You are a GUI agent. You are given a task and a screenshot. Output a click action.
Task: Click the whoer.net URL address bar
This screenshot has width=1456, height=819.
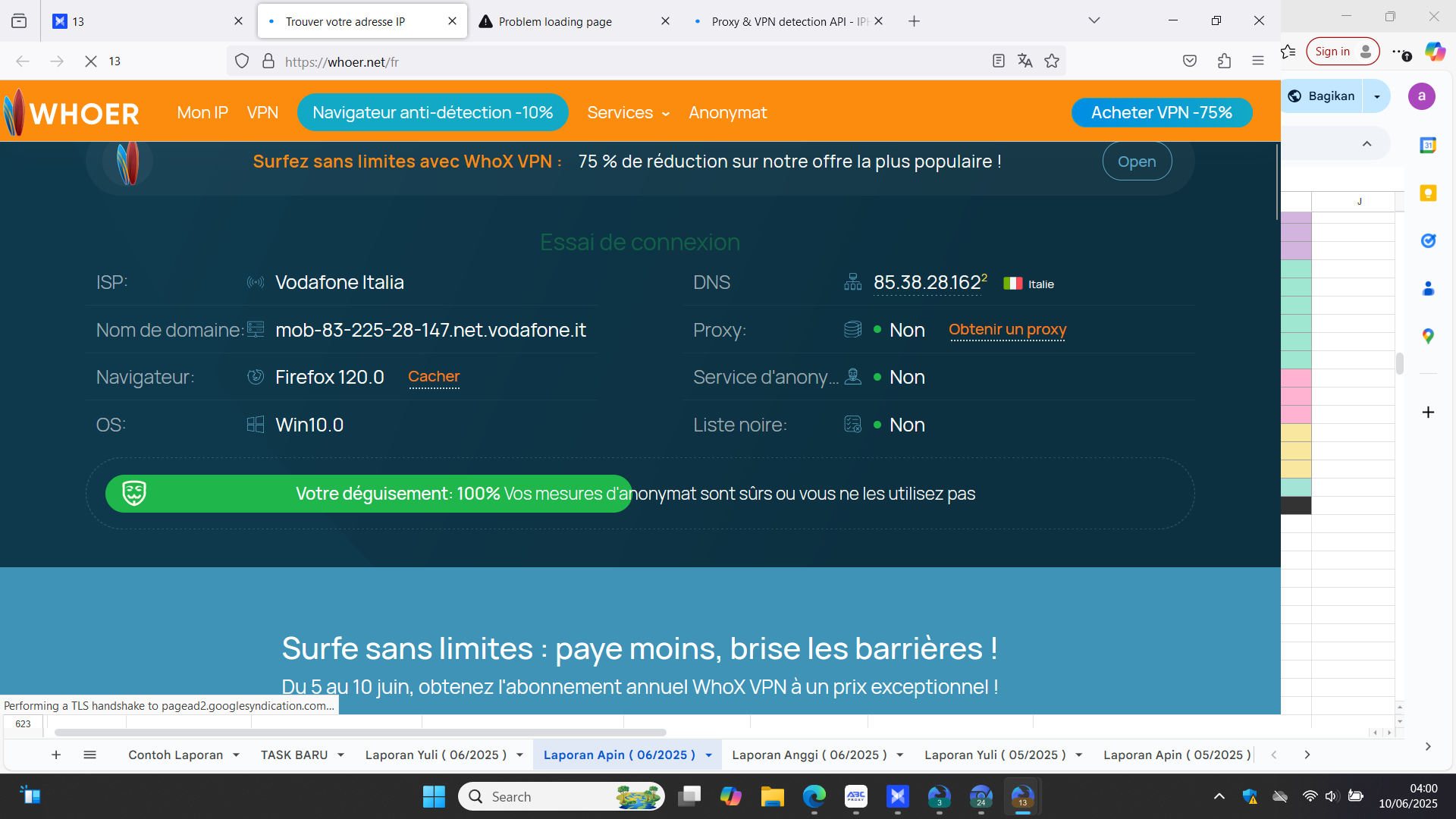pos(607,62)
